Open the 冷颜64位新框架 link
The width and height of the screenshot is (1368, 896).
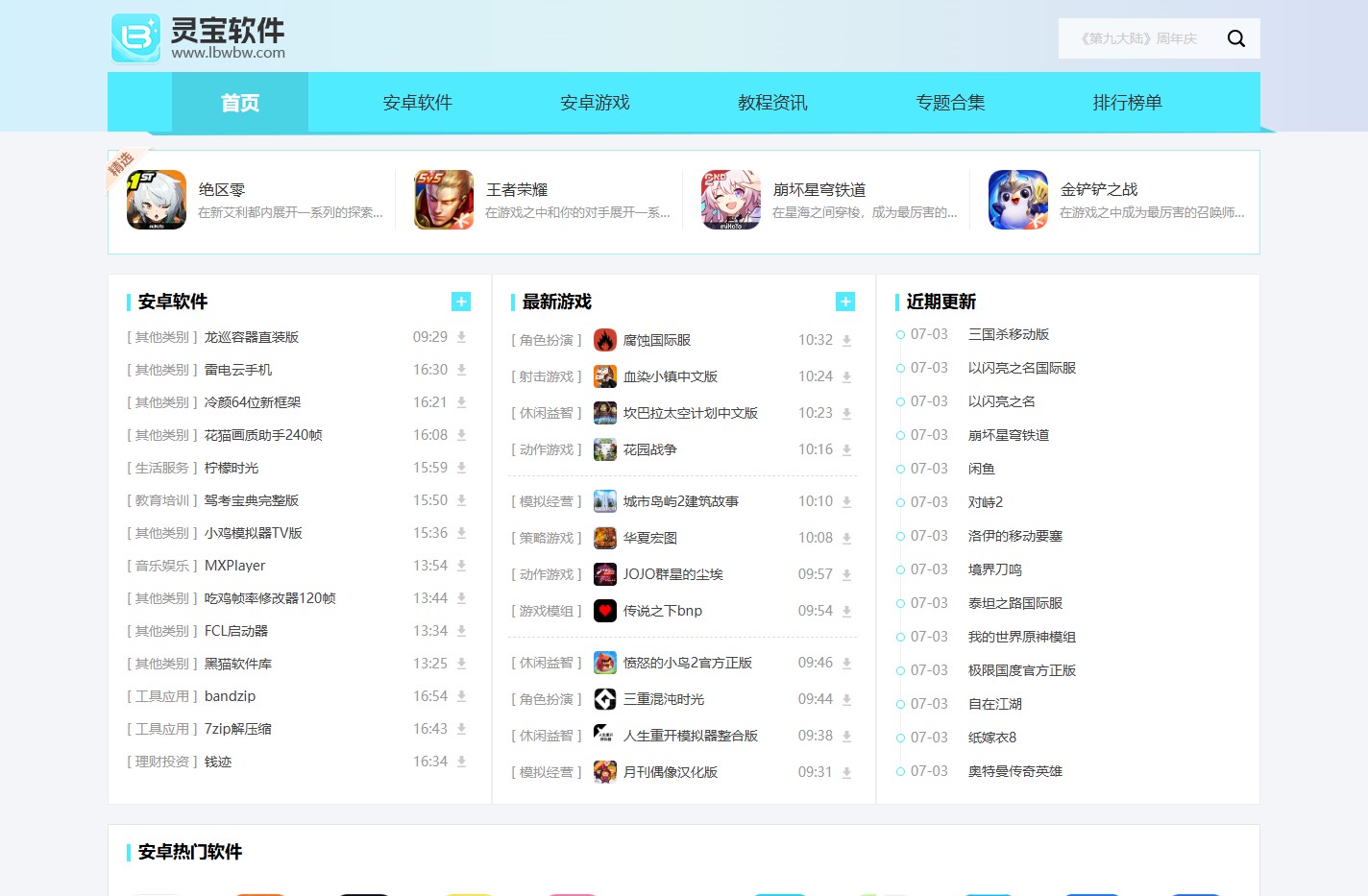point(253,402)
